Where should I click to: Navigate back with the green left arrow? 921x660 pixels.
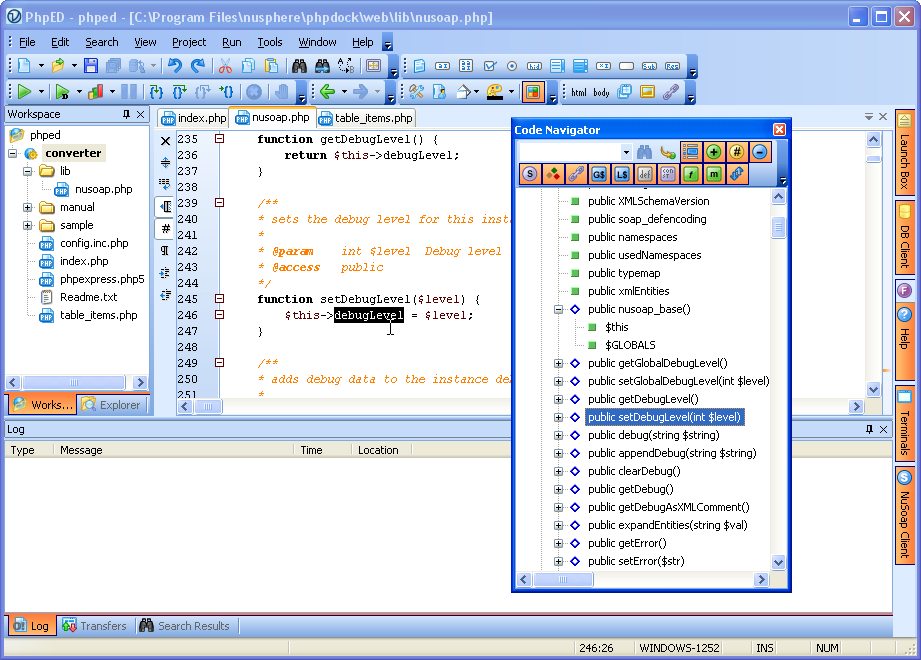click(x=327, y=92)
